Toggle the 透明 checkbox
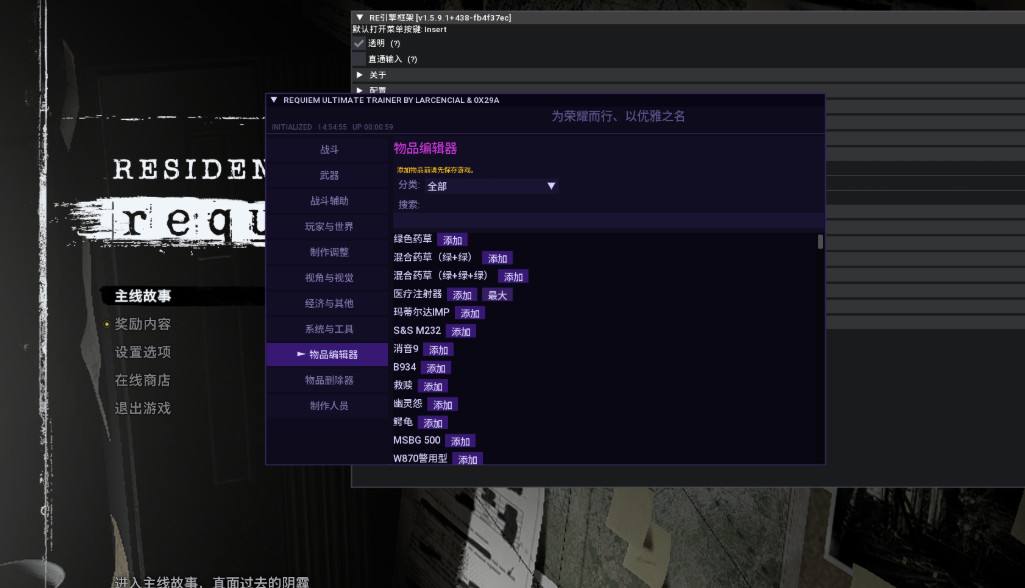This screenshot has width=1025, height=588. (359, 43)
